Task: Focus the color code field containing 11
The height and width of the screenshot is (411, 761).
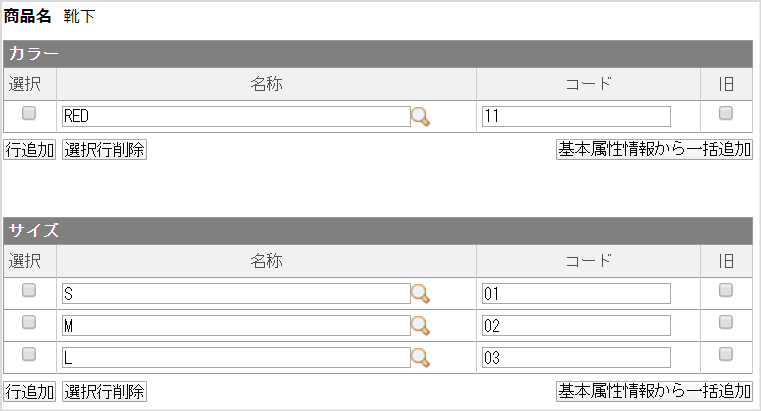Action: click(576, 116)
